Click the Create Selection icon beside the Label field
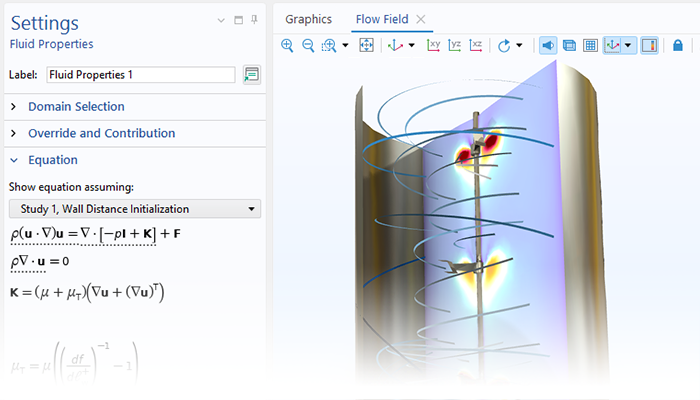This screenshot has width=700, height=400. (252, 75)
